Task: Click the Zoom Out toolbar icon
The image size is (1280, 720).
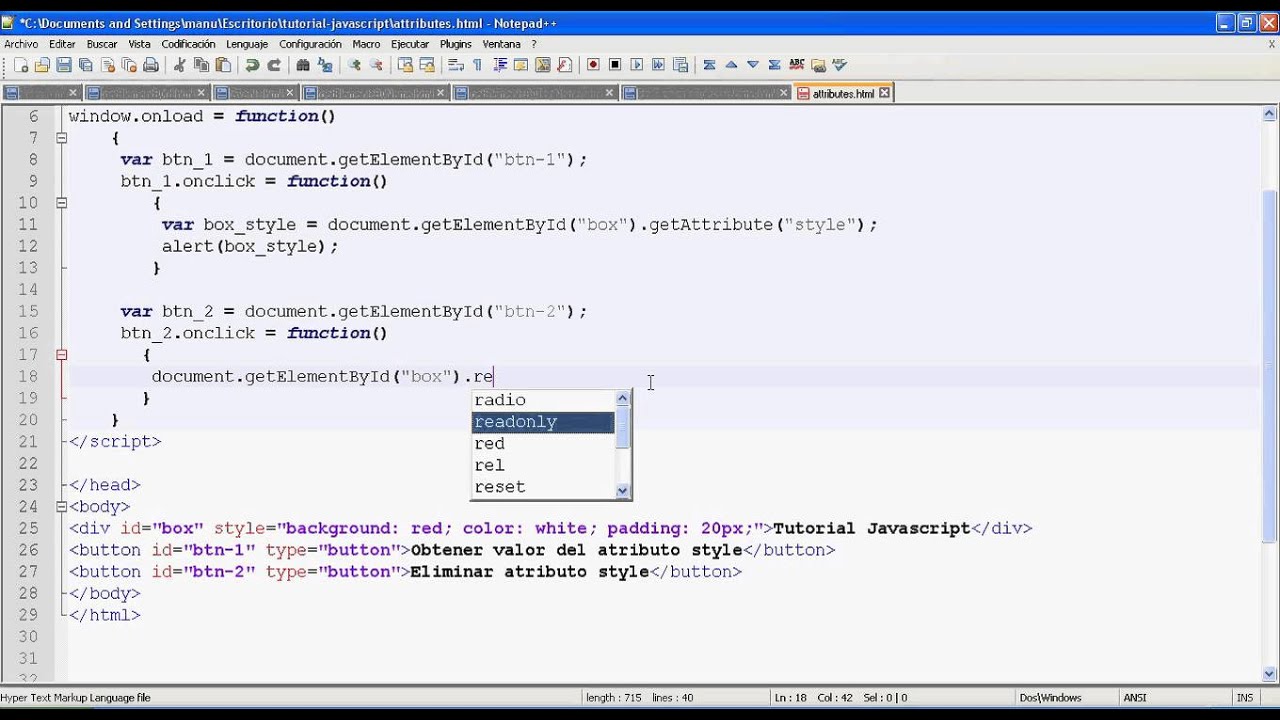Action: coord(376,65)
